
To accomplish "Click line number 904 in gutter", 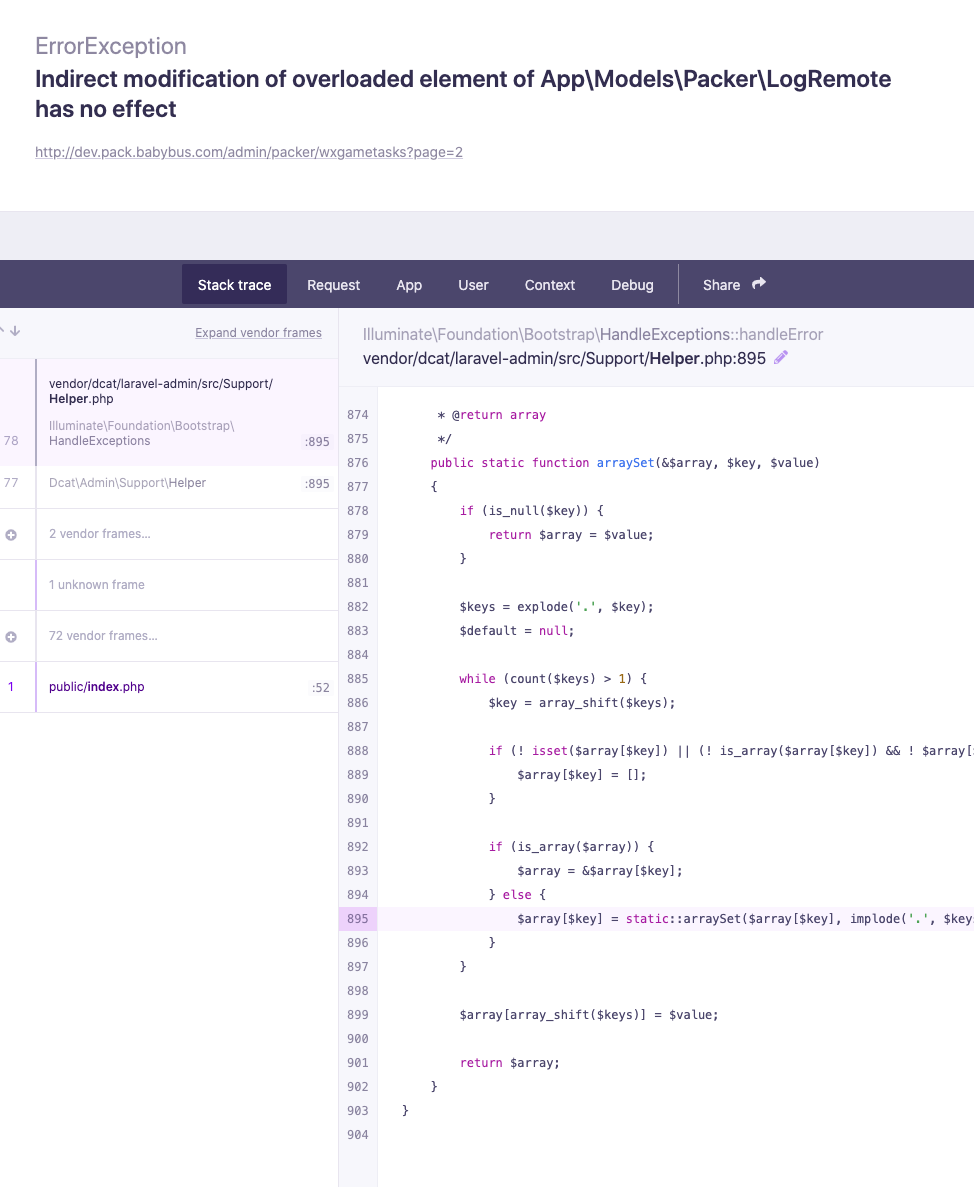I will tap(357, 1134).
